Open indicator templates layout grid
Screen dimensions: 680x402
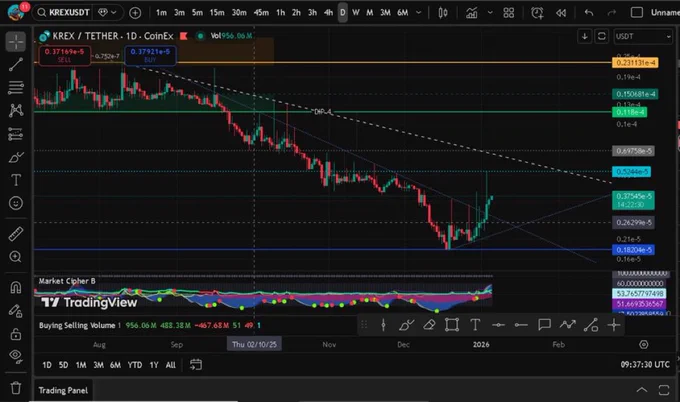click(x=509, y=13)
